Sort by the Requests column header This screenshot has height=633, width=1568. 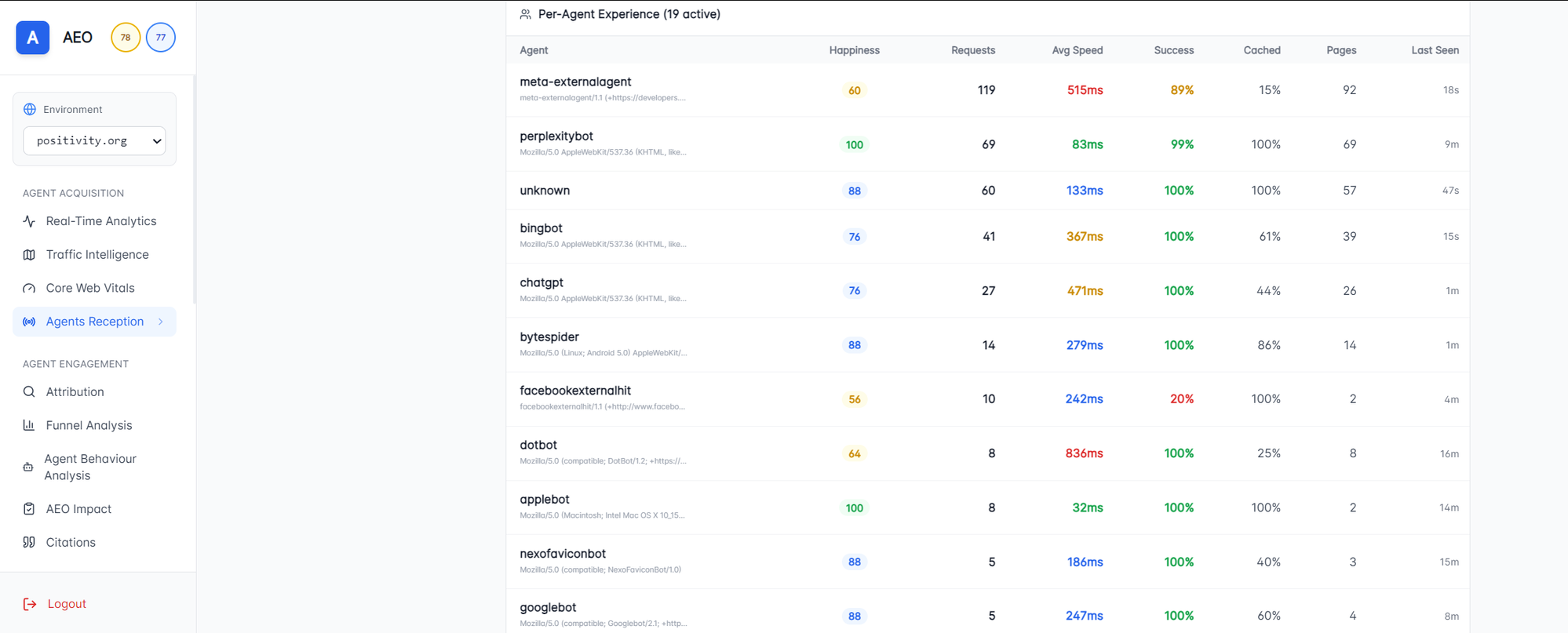coord(973,50)
